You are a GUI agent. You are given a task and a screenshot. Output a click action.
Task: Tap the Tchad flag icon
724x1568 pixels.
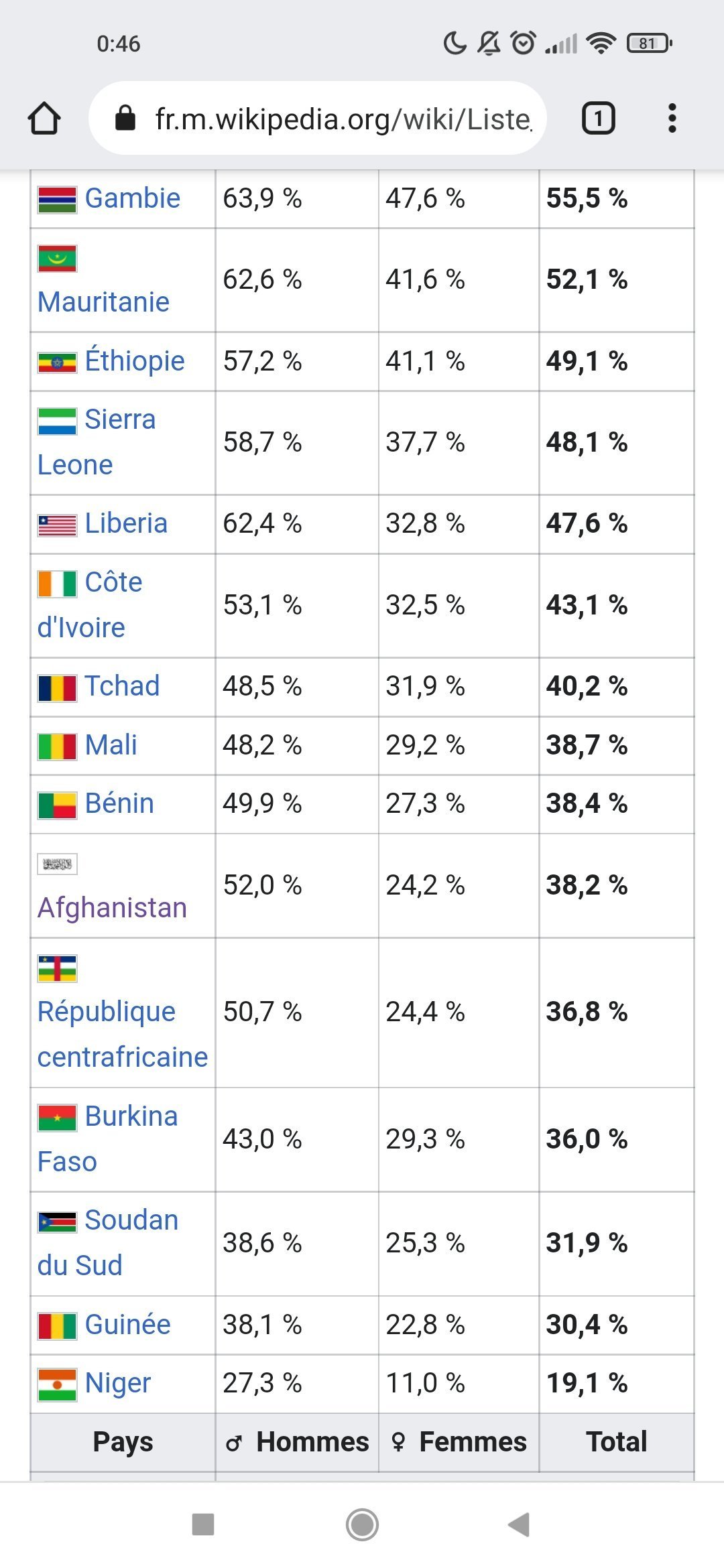click(57, 688)
